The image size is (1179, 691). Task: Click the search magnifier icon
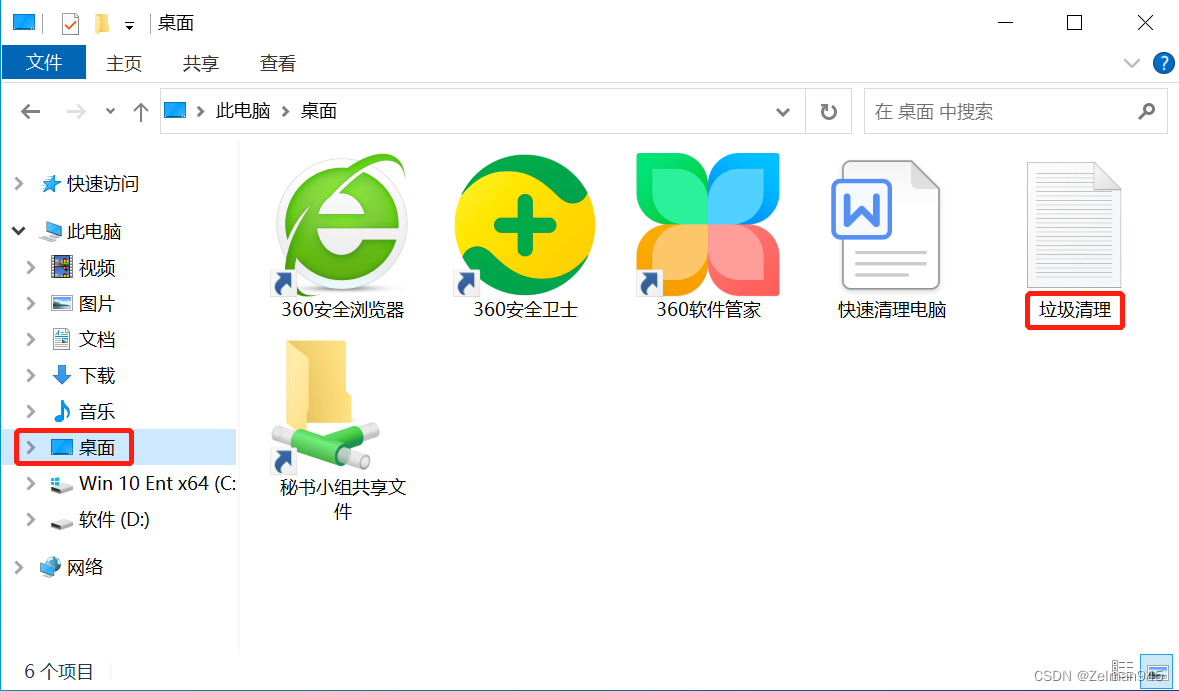1147,111
